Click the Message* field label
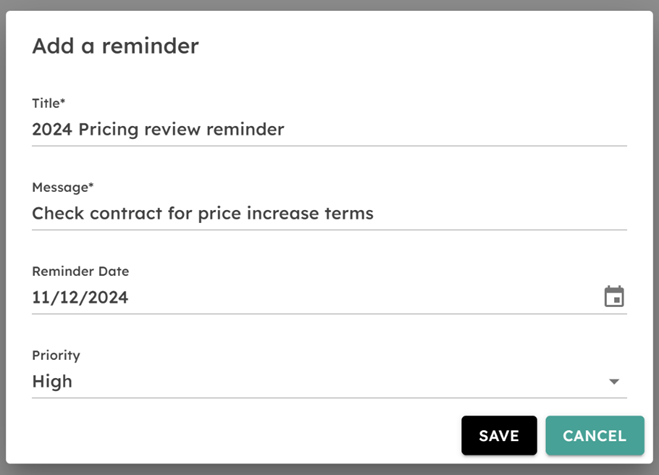 click(63, 187)
